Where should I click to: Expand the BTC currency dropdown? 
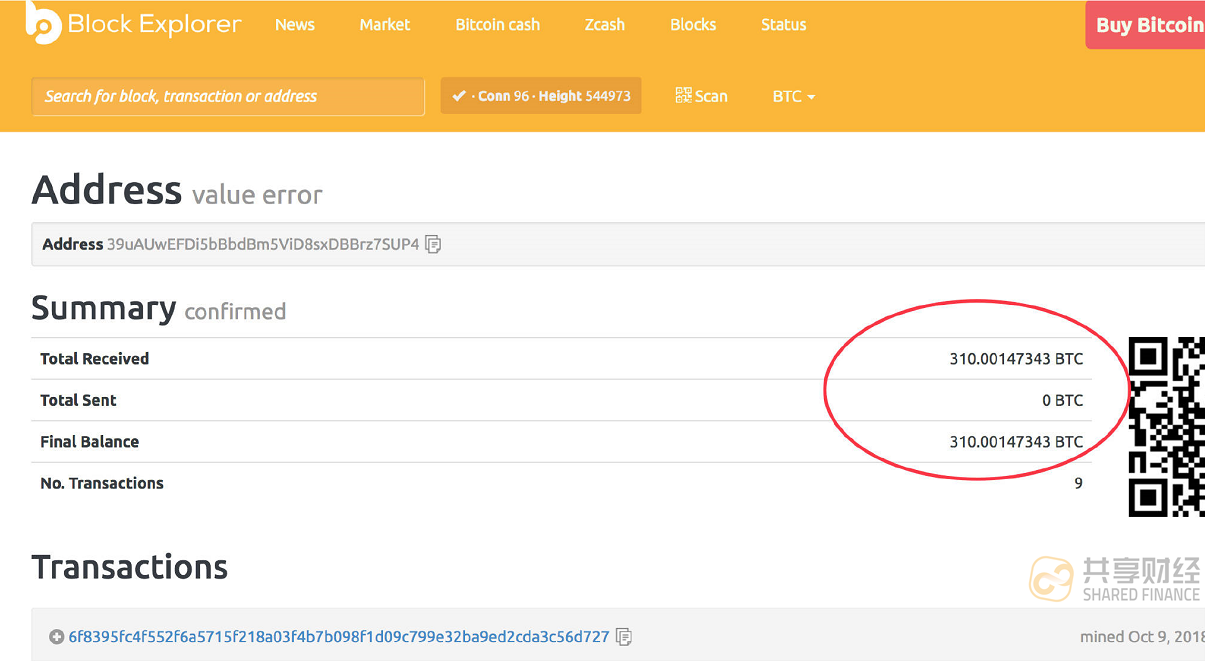click(x=794, y=96)
